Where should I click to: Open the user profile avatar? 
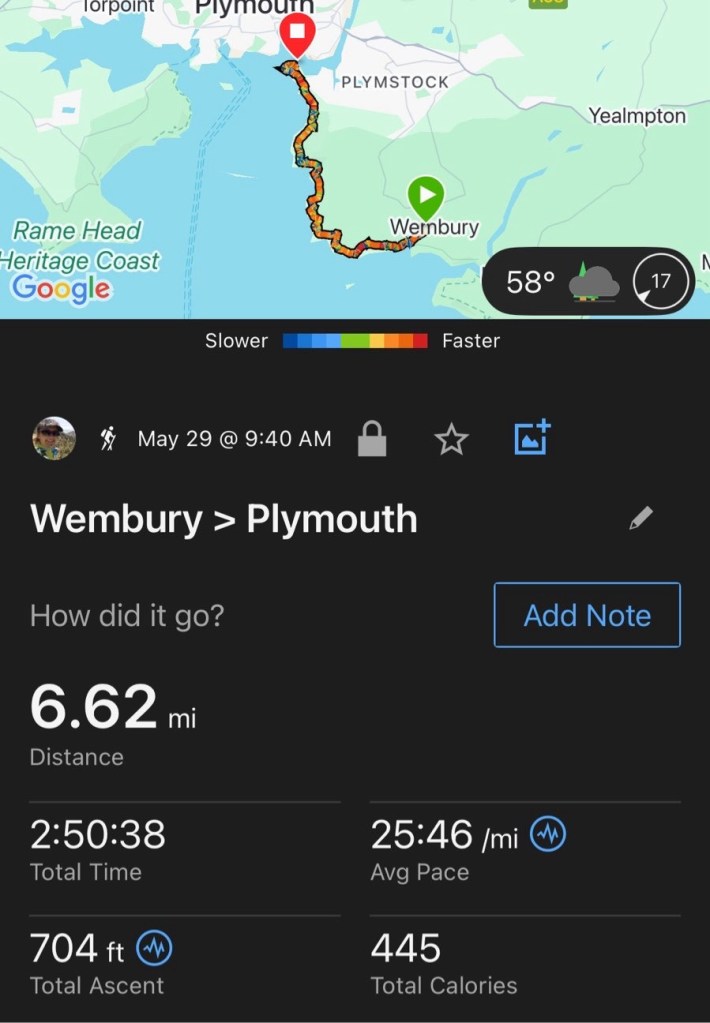click(x=54, y=438)
